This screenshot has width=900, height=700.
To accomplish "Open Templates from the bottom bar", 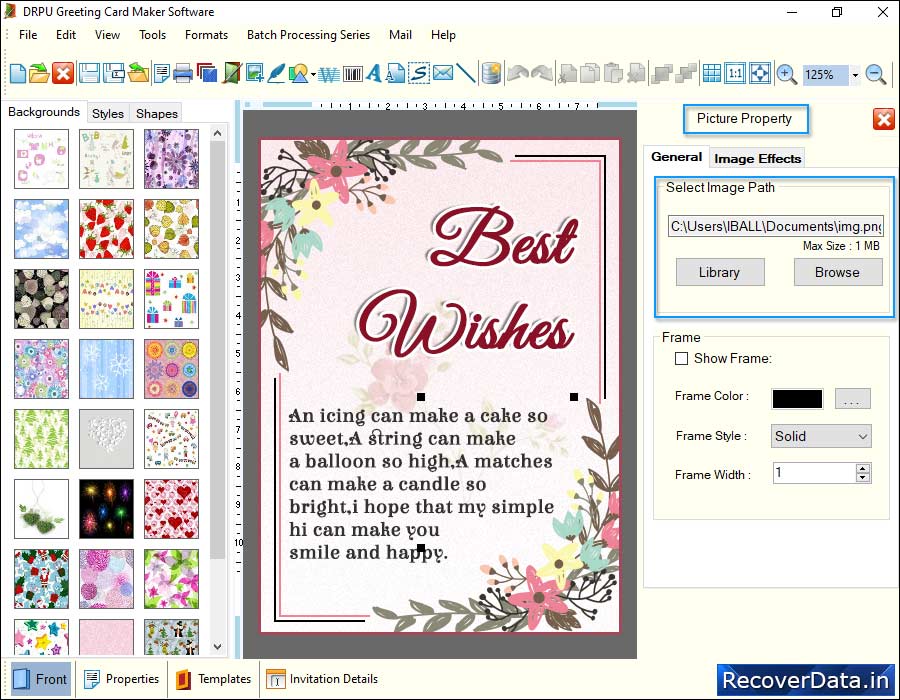I will click(x=214, y=679).
